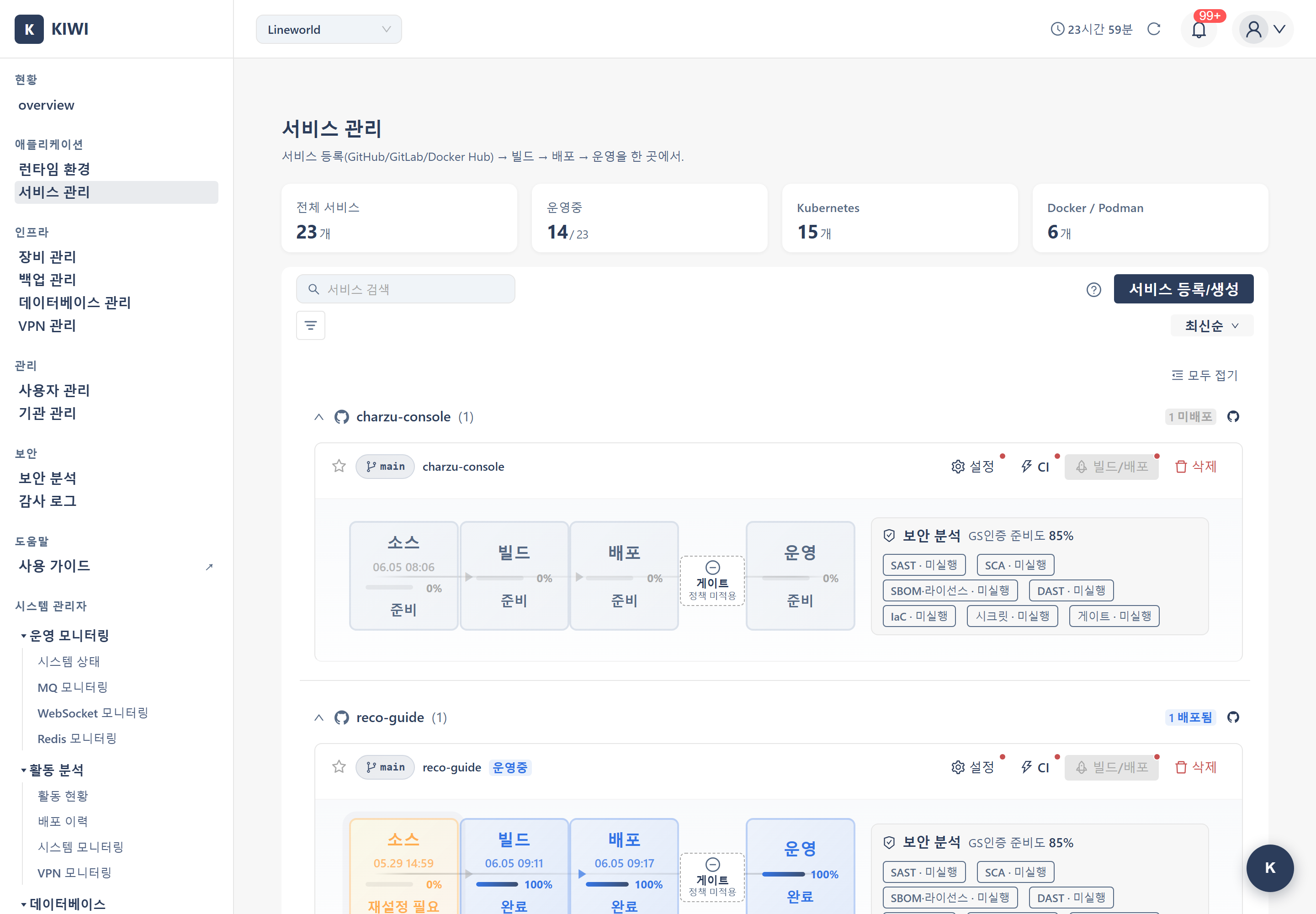Click 시크릿 · 미실행 chip
The height and width of the screenshot is (914, 1316).
click(x=1013, y=616)
